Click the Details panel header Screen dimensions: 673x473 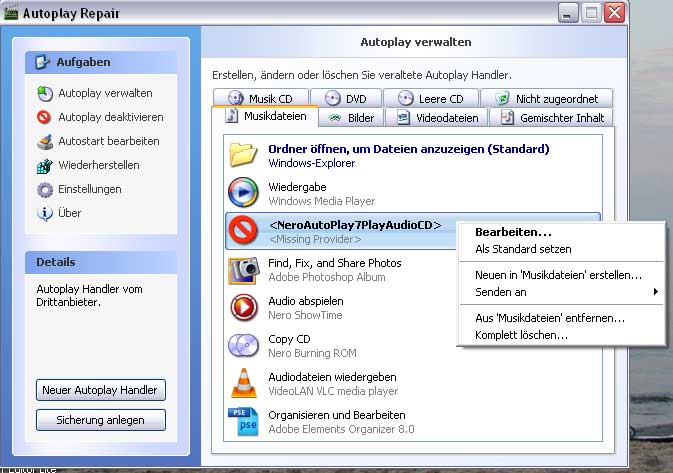tap(101, 262)
